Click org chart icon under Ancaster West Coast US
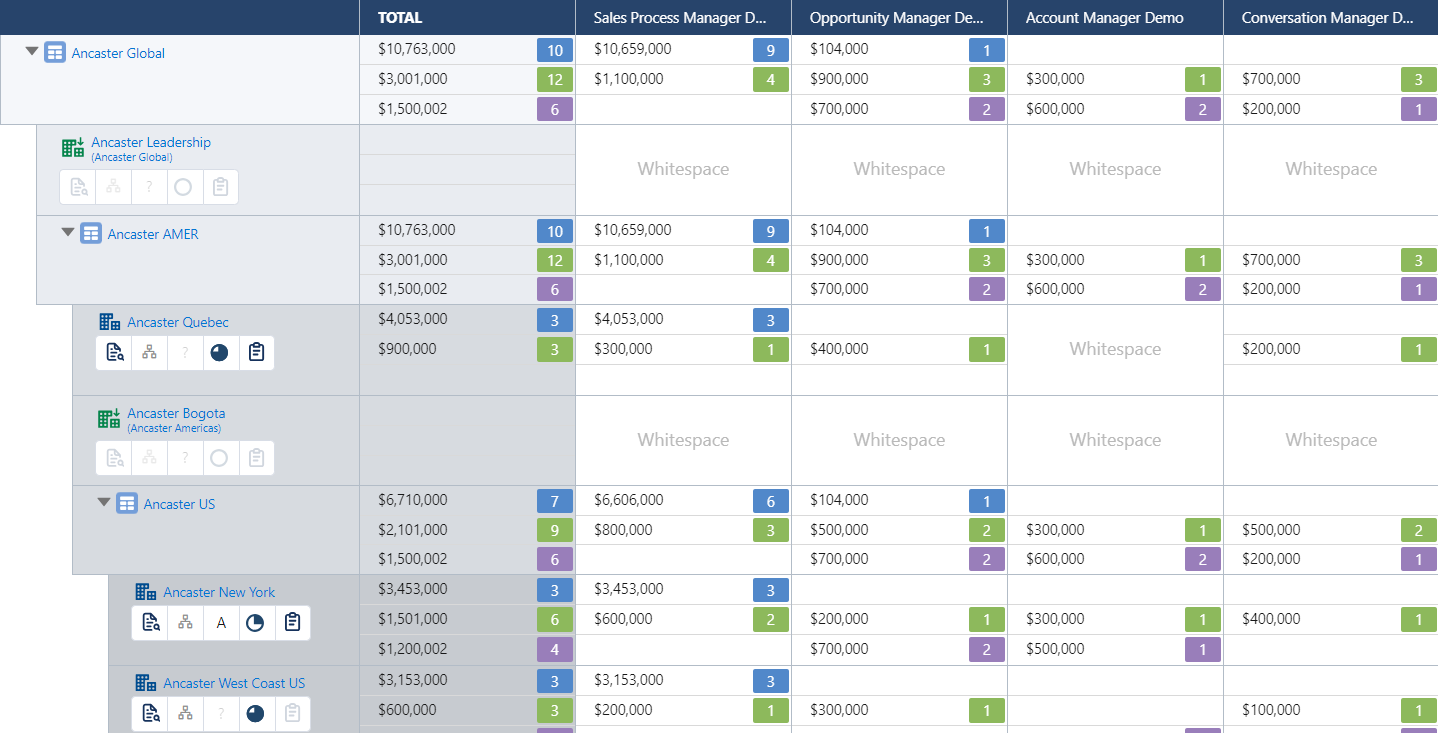 185,713
